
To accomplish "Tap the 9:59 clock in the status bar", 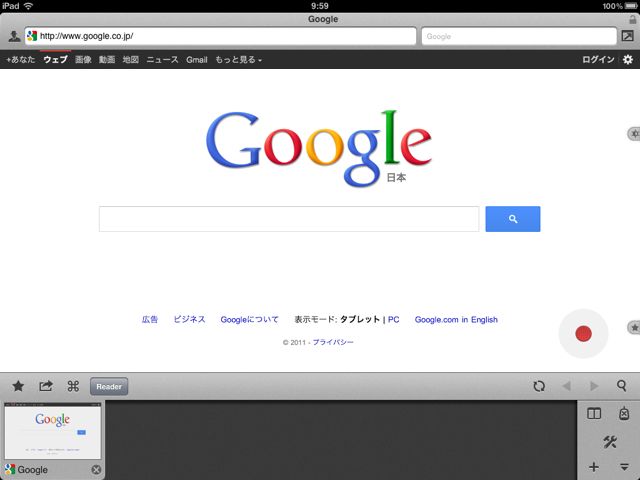I will pos(320,6).
